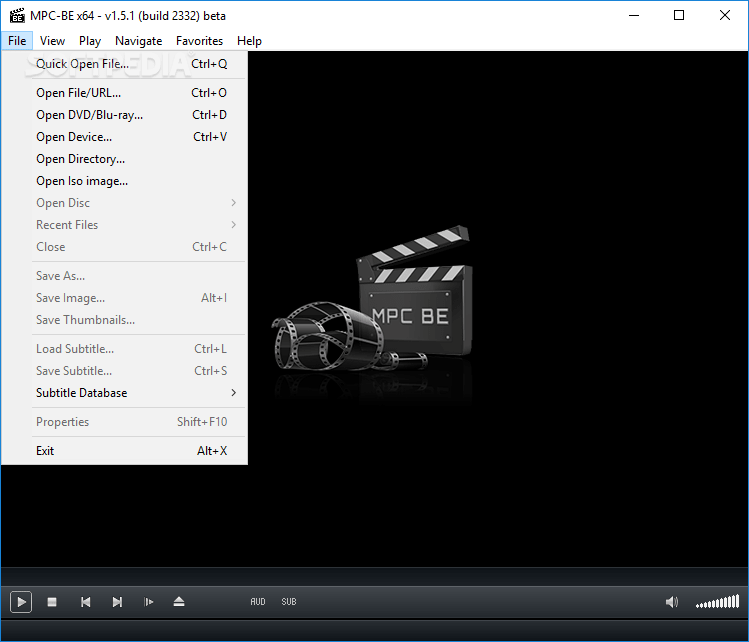This screenshot has width=749, height=642.
Task: Select the Close Ctrl+C menu entry
Action: coord(124,246)
